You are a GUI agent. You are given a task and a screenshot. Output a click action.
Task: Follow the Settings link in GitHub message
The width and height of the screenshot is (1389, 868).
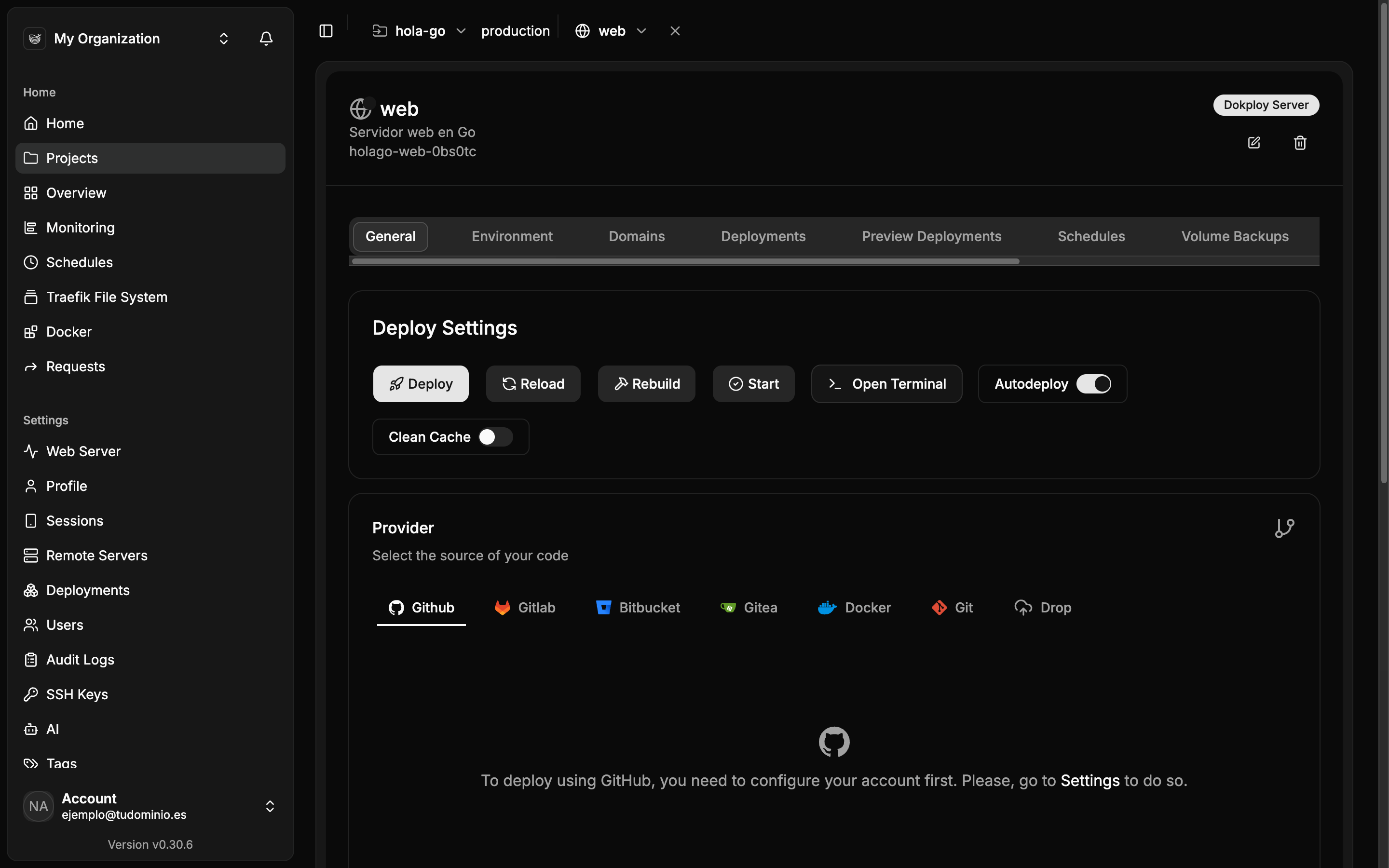[x=1090, y=781]
